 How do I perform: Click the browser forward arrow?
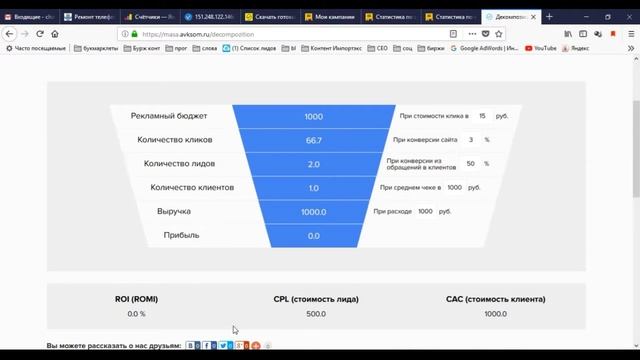[24, 34]
